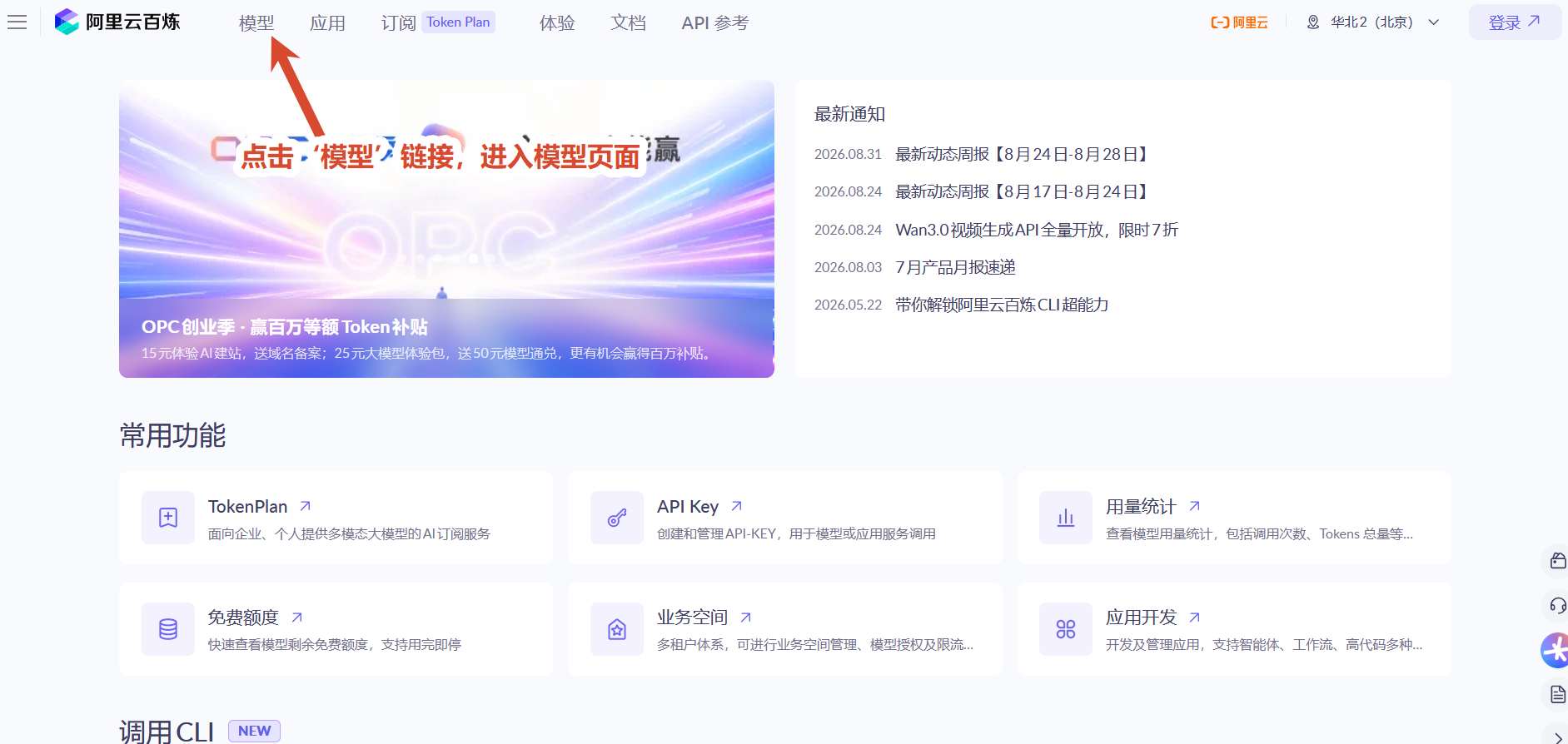Open 带你解锁阿里云百炼CLI超能力 notice

point(1002,305)
